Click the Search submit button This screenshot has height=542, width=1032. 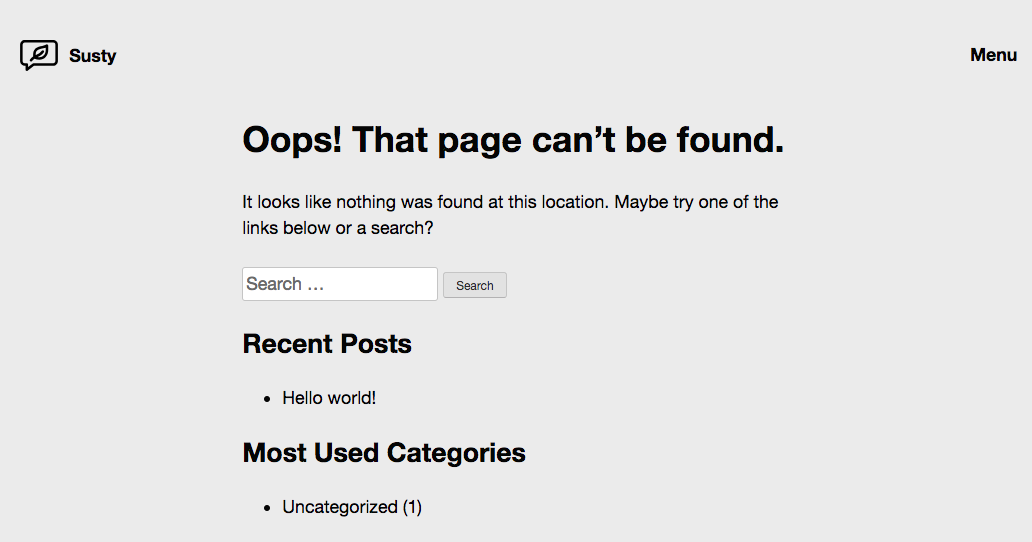tap(475, 285)
